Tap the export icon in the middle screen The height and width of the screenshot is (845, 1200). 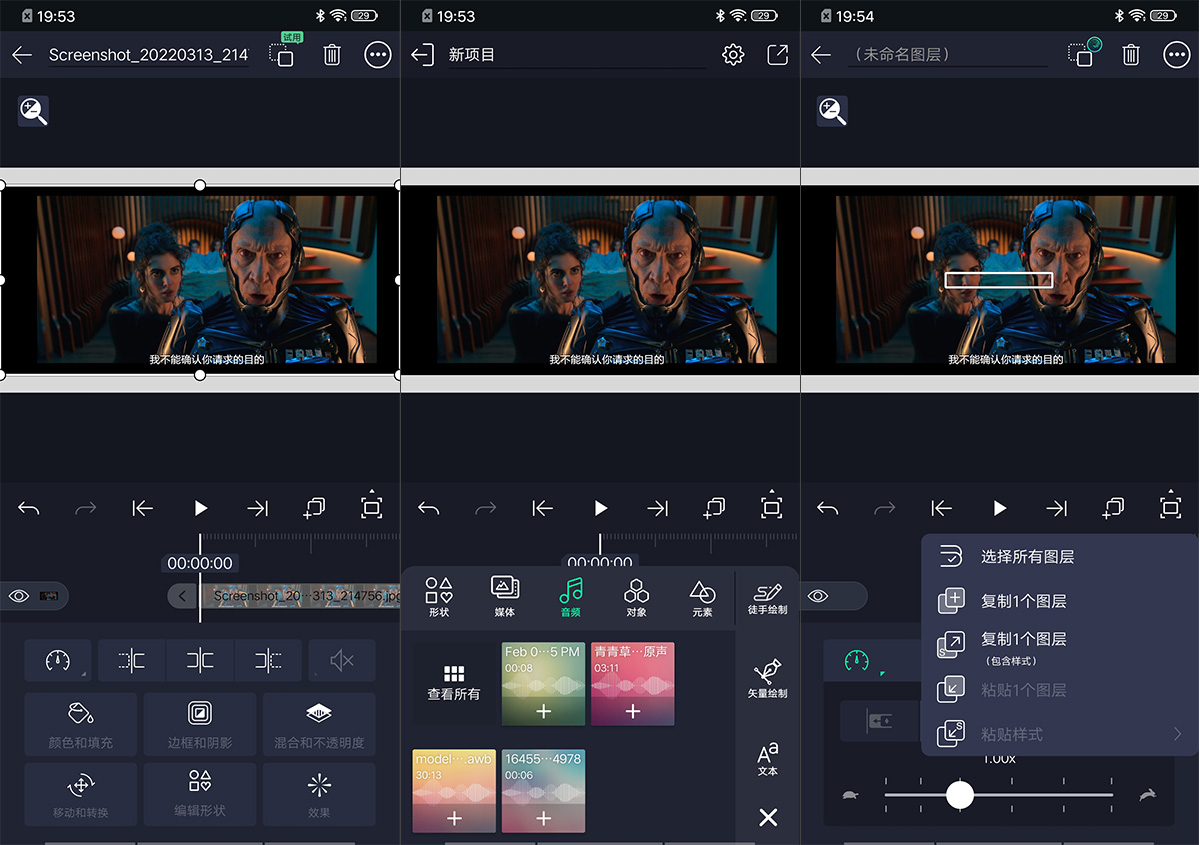777,55
